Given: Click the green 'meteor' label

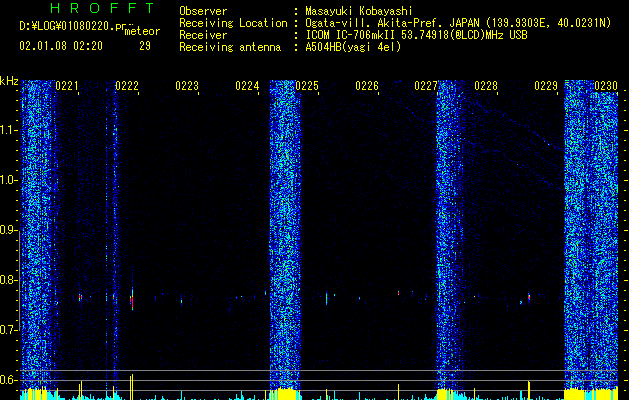Looking at the screenshot, I should pos(142,31).
